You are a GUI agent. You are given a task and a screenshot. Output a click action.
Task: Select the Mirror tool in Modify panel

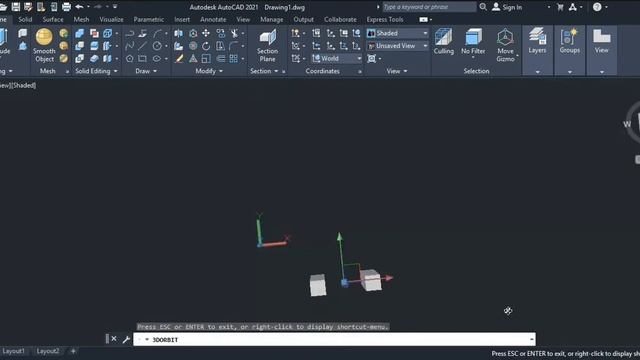[x=178, y=33]
